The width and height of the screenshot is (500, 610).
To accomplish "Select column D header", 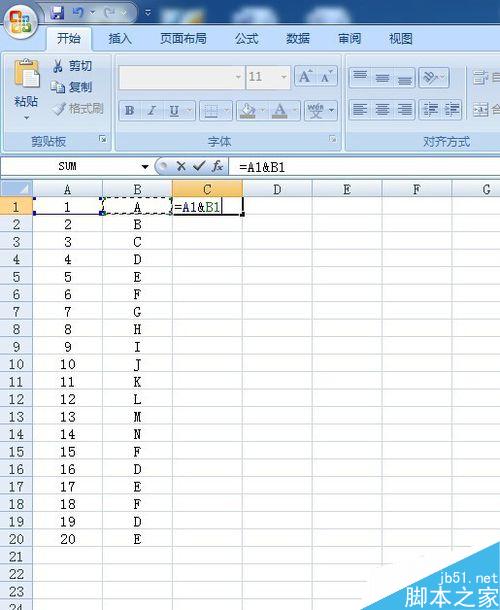I will [277, 189].
